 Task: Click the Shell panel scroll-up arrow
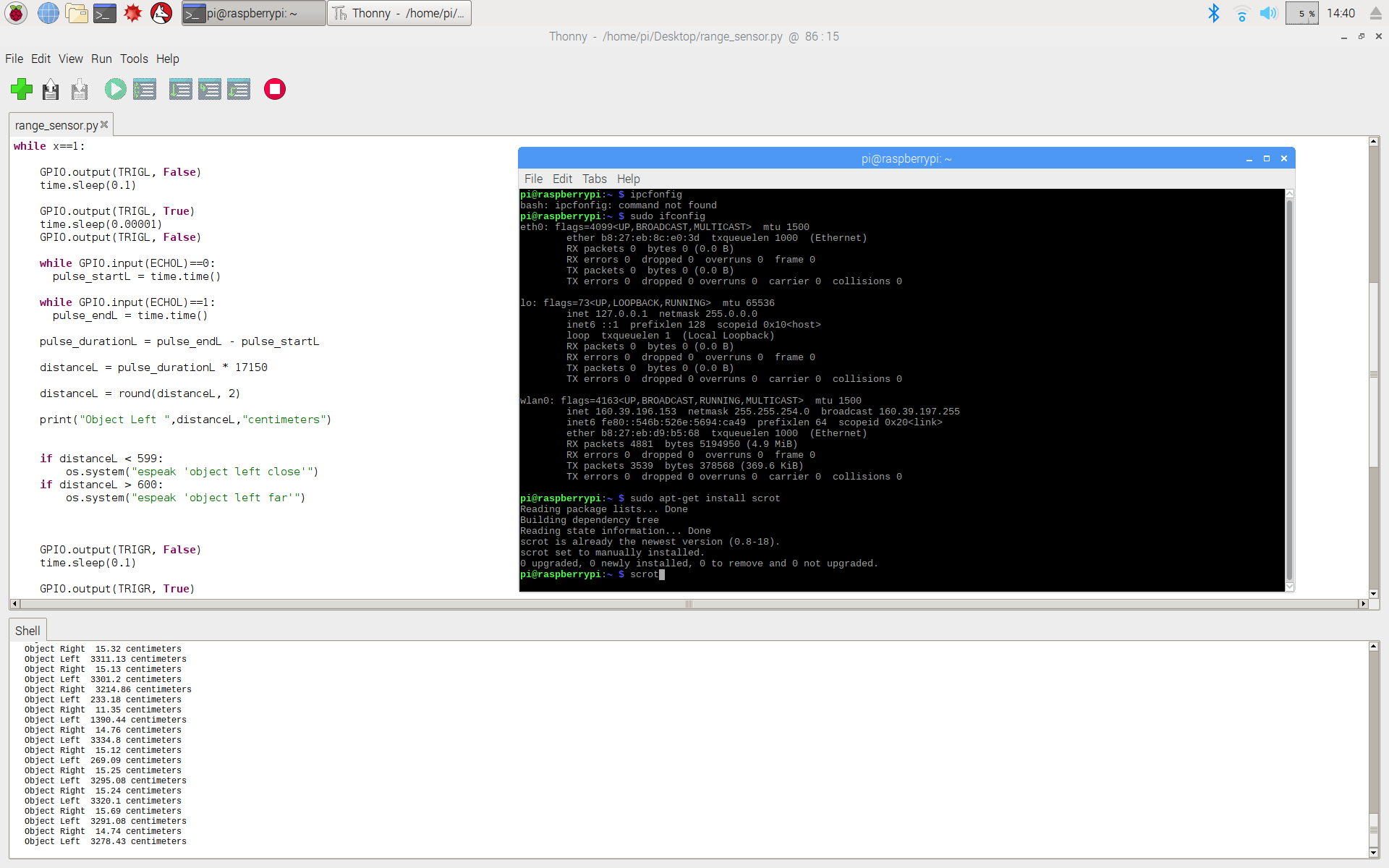[x=1373, y=646]
